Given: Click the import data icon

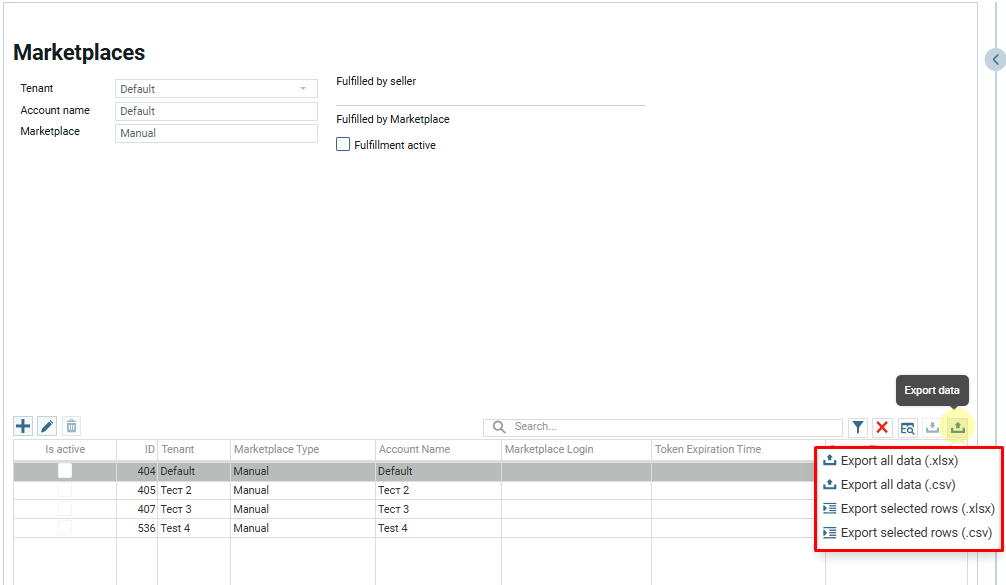Looking at the screenshot, I should click(x=932, y=428).
